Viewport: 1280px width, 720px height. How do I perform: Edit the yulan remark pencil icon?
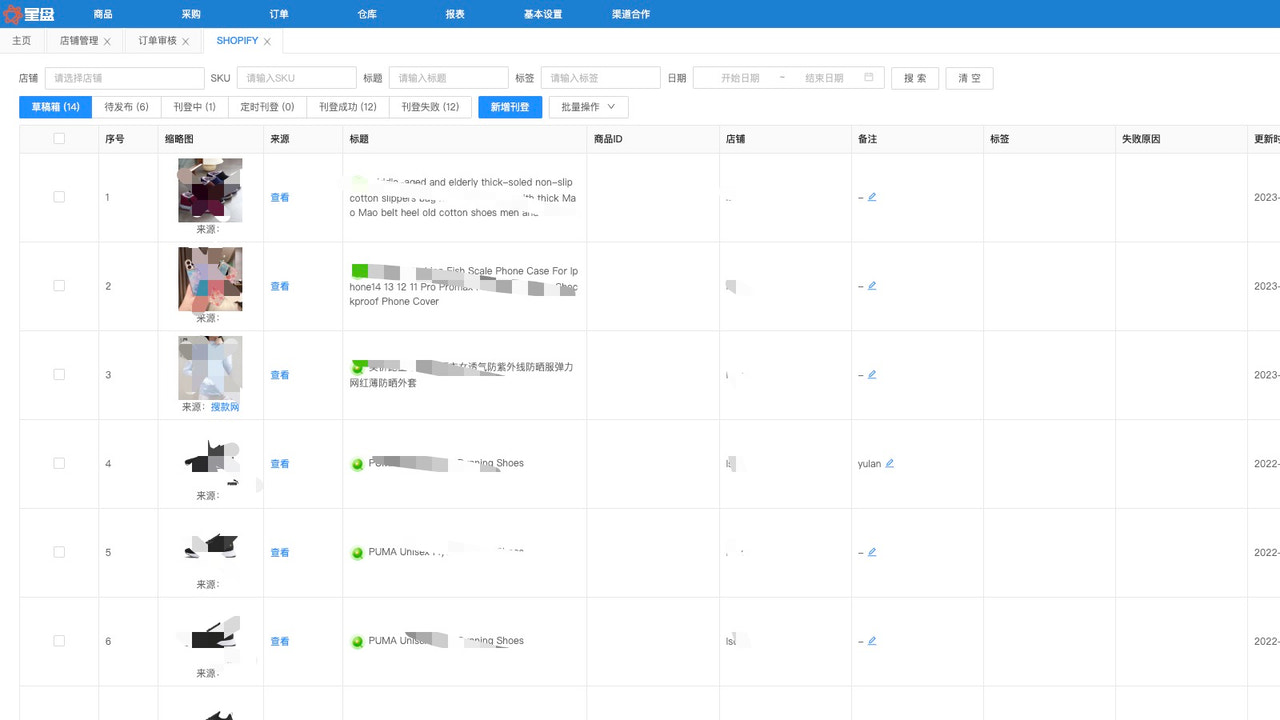(x=890, y=463)
